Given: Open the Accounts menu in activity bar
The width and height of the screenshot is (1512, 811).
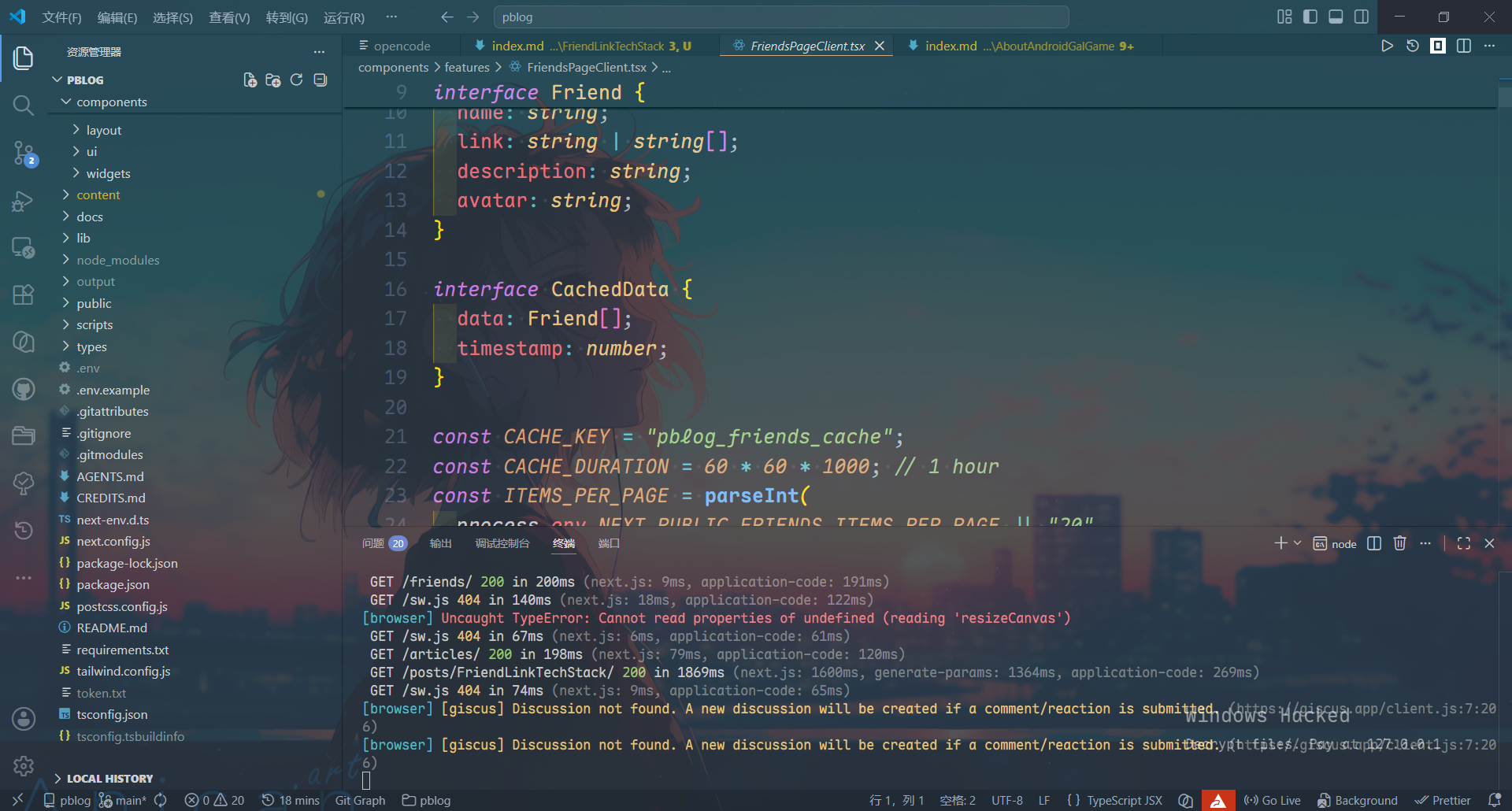Looking at the screenshot, I should click(24, 718).
